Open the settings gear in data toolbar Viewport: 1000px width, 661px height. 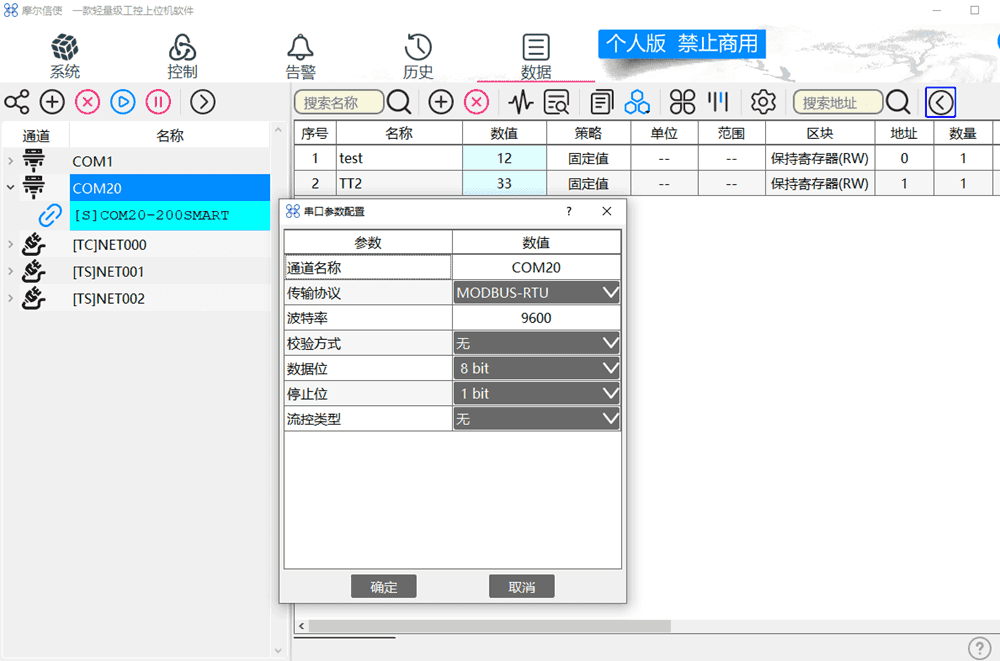pyautogui.click(x=764, y=102)
